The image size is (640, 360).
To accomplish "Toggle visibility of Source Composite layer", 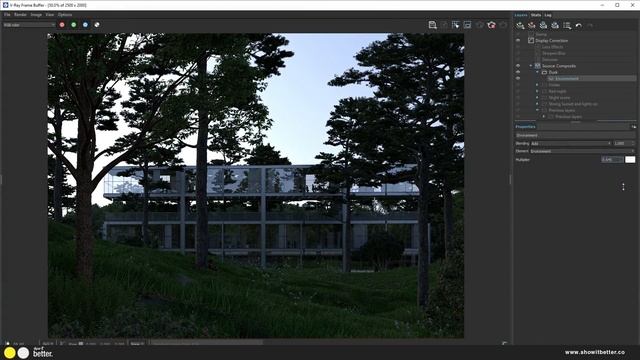I will (518, 66).
